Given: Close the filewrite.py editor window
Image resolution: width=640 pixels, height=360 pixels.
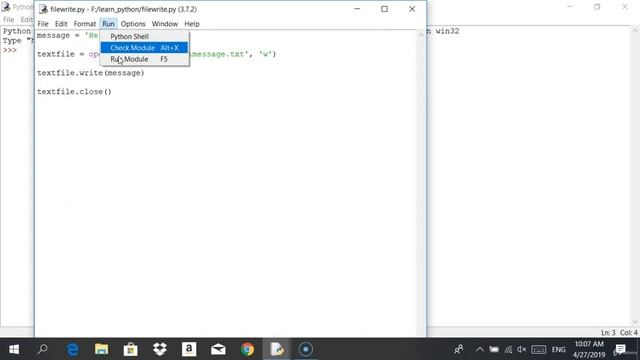Looking at the screenshot, I should coord(412,9).
